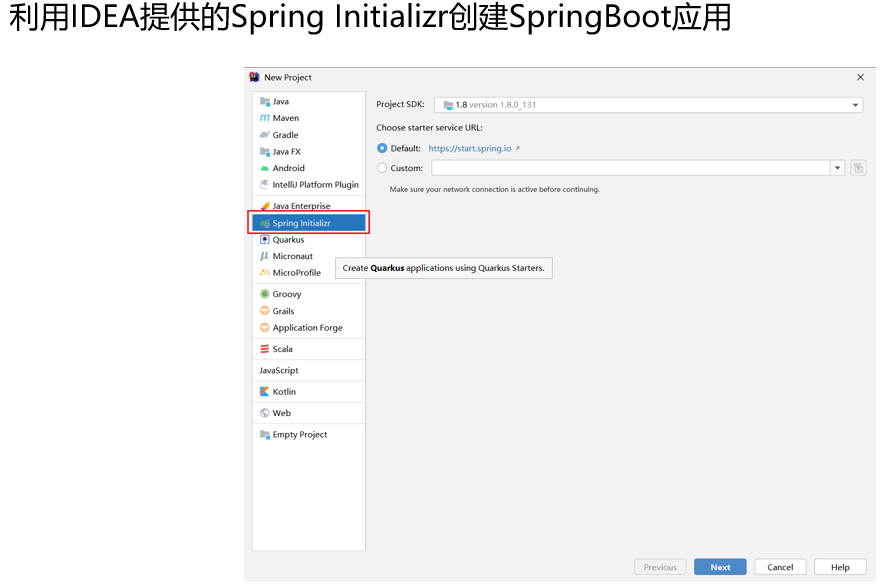Click the Groovy green circle icon
The width and height of the screenshot is (882, 586).
(264, 294)
